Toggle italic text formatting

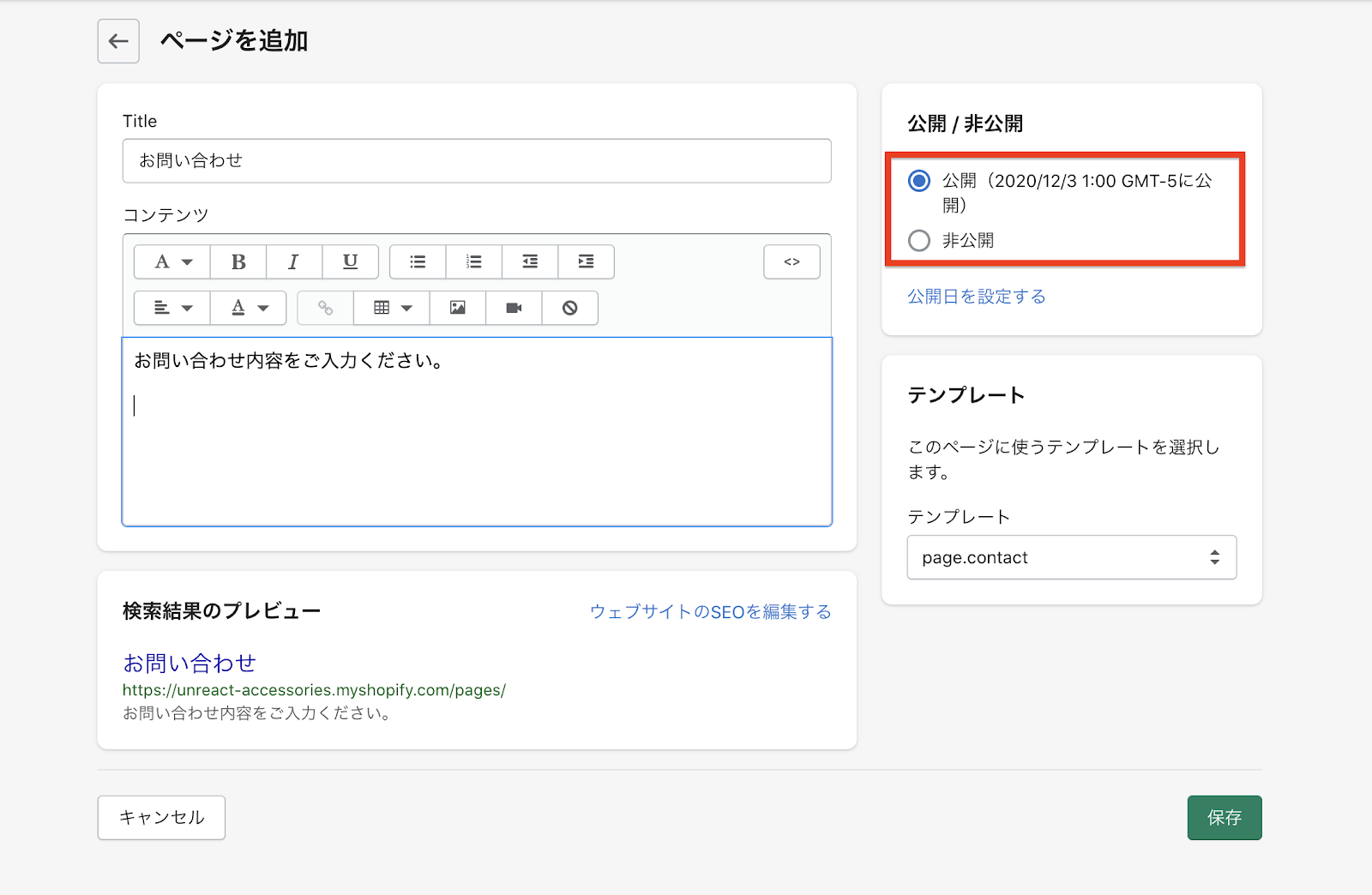point(294,262)
